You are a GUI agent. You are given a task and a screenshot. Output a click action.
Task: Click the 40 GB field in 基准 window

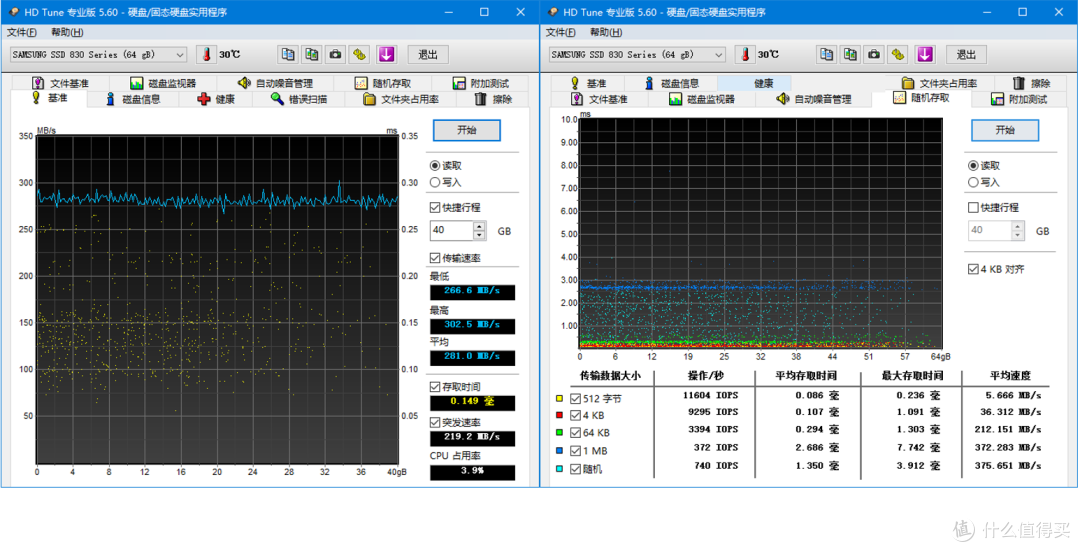pos(452,231)
